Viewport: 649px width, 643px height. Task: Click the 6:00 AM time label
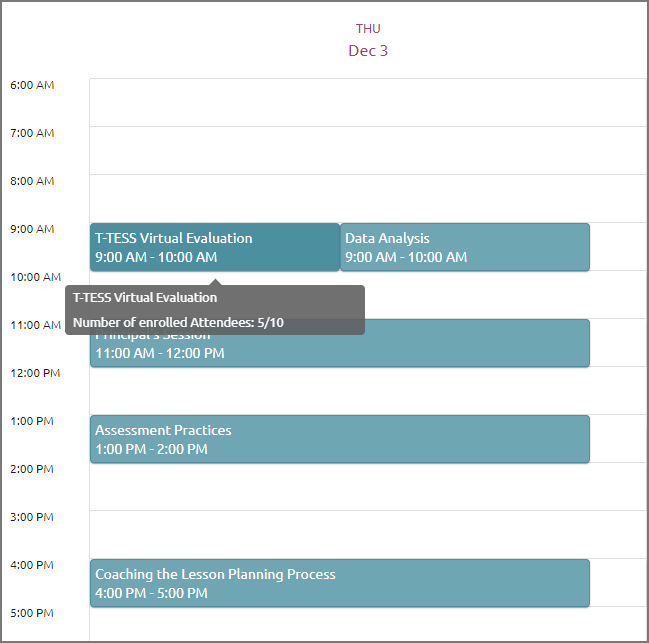(32, 85)
